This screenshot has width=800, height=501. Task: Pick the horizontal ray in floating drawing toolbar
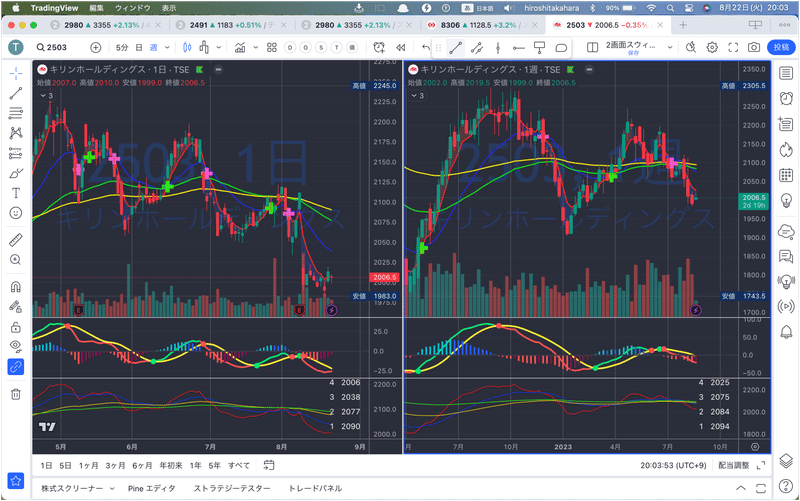pyautogui.click(x=518, y=48)
